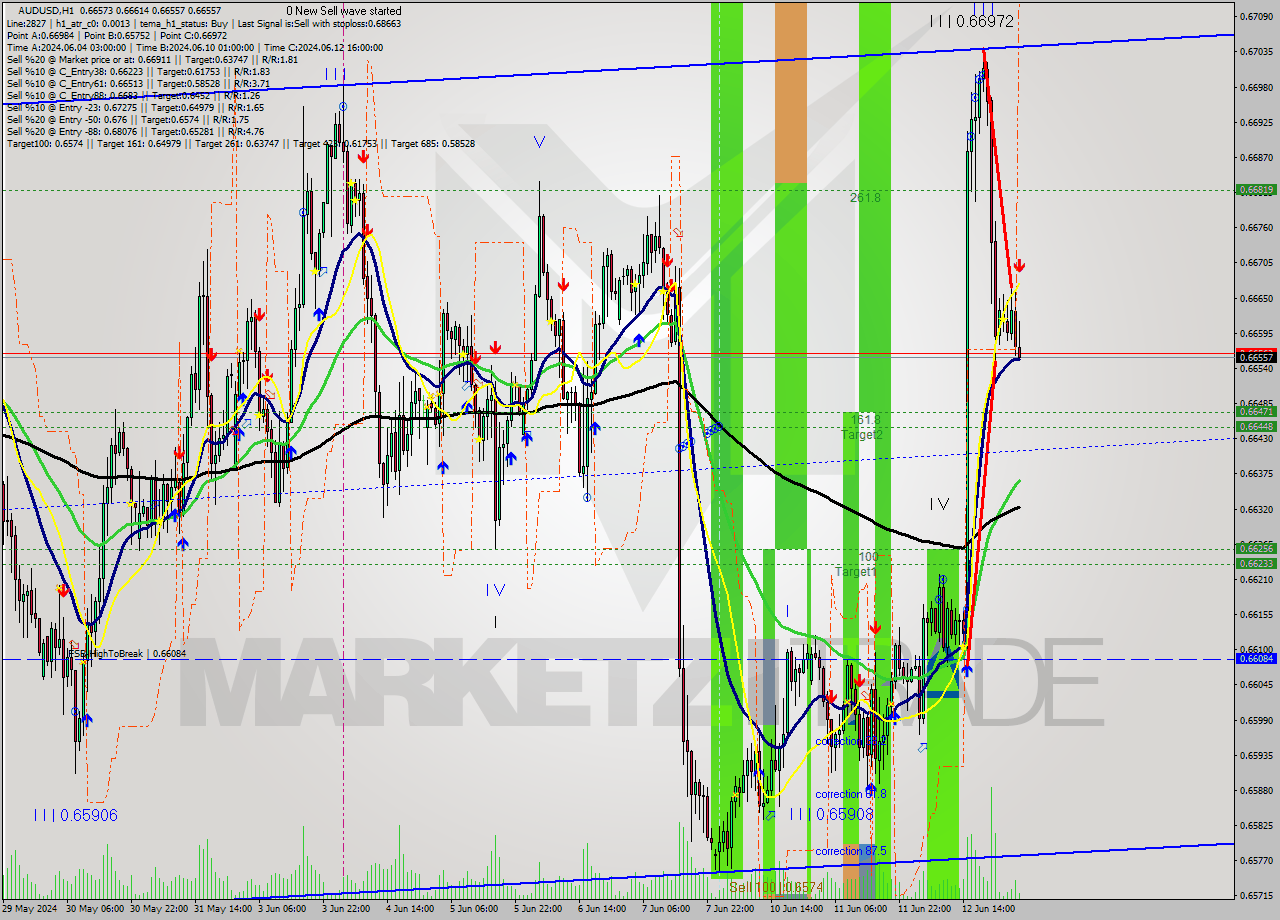The image size is (1280, 920).
Task: Click the 12 Jun 14:00 time label
Action: coord(988,909)
